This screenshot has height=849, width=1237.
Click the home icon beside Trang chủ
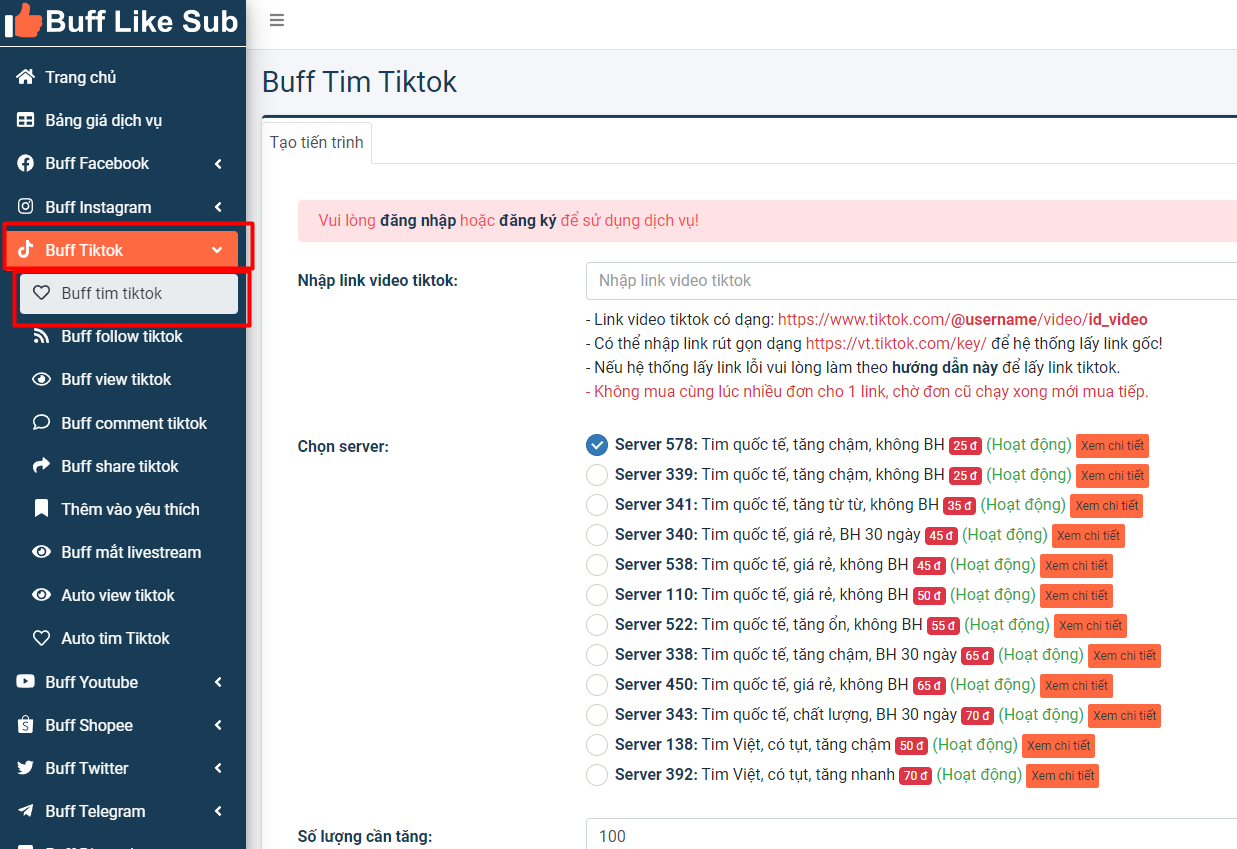26,77
